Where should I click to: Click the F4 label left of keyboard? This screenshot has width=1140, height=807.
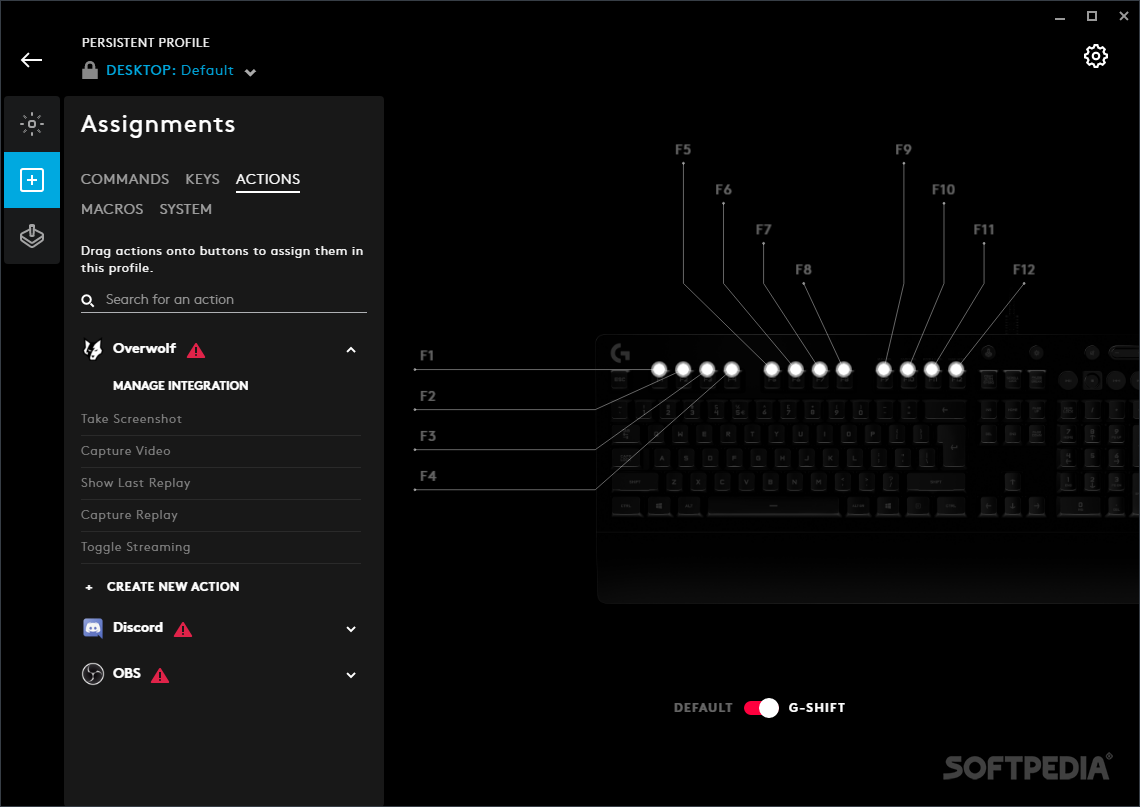tap(428, 476)
